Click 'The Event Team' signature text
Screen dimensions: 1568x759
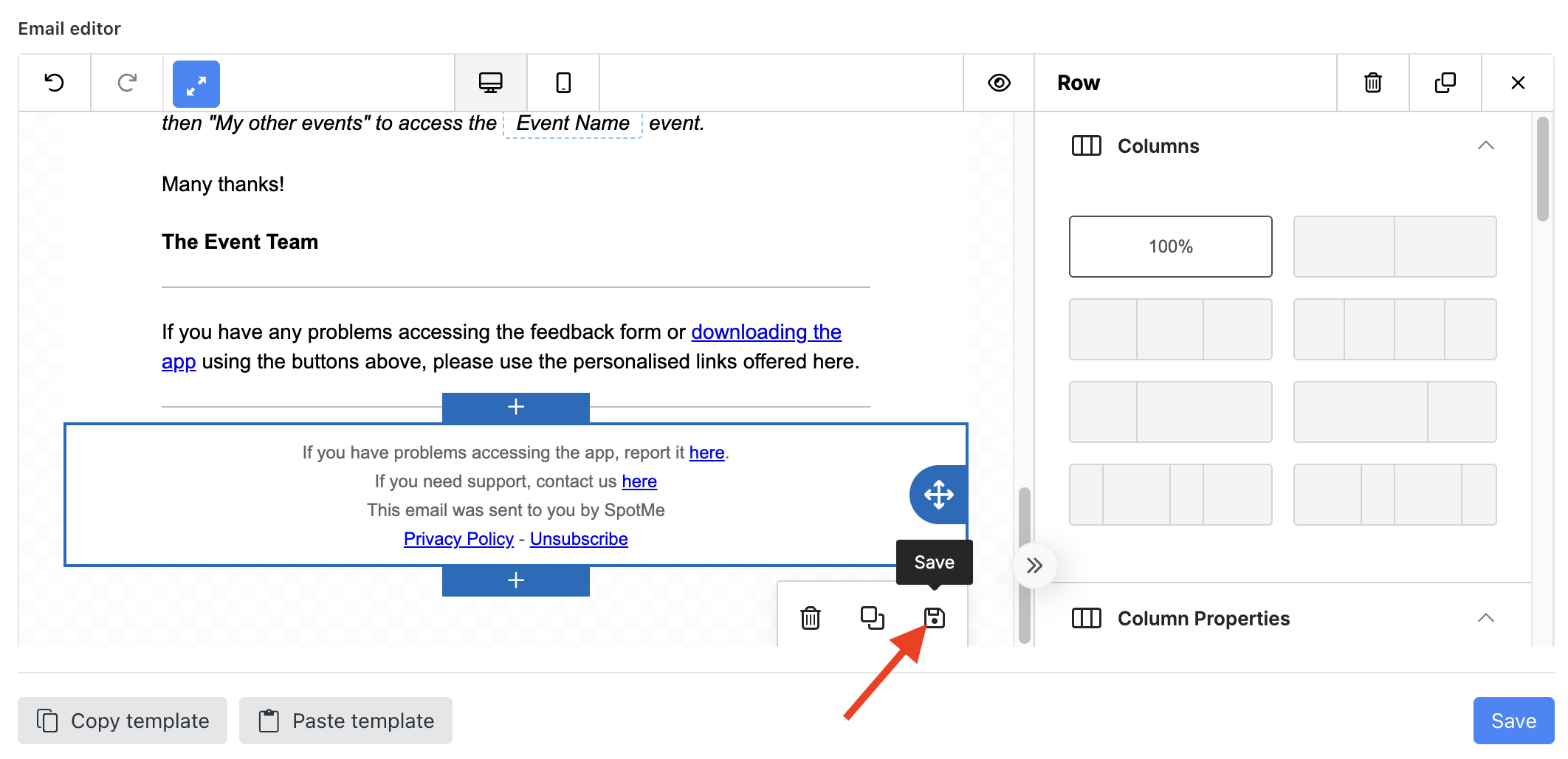[240, 242]
